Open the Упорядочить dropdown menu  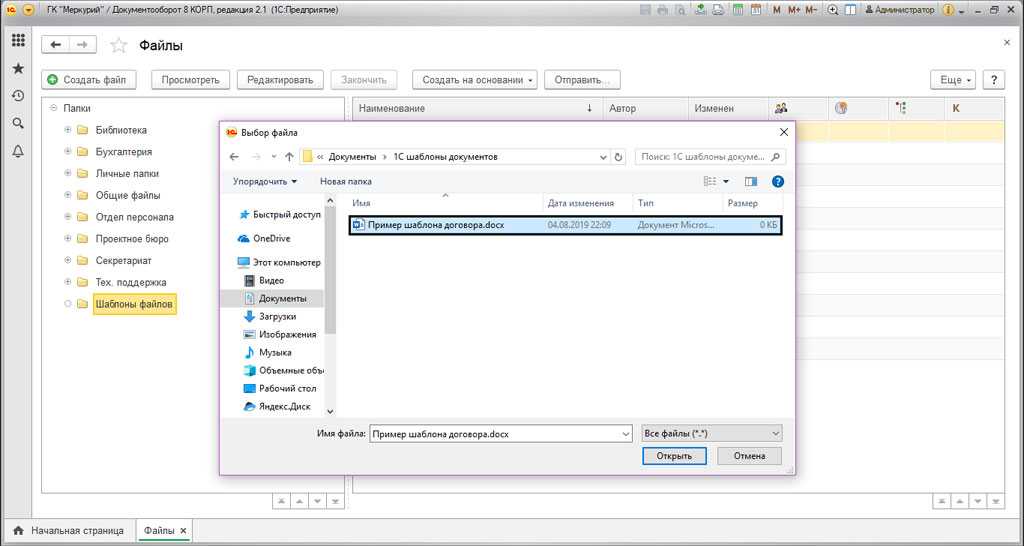[265, 181]
